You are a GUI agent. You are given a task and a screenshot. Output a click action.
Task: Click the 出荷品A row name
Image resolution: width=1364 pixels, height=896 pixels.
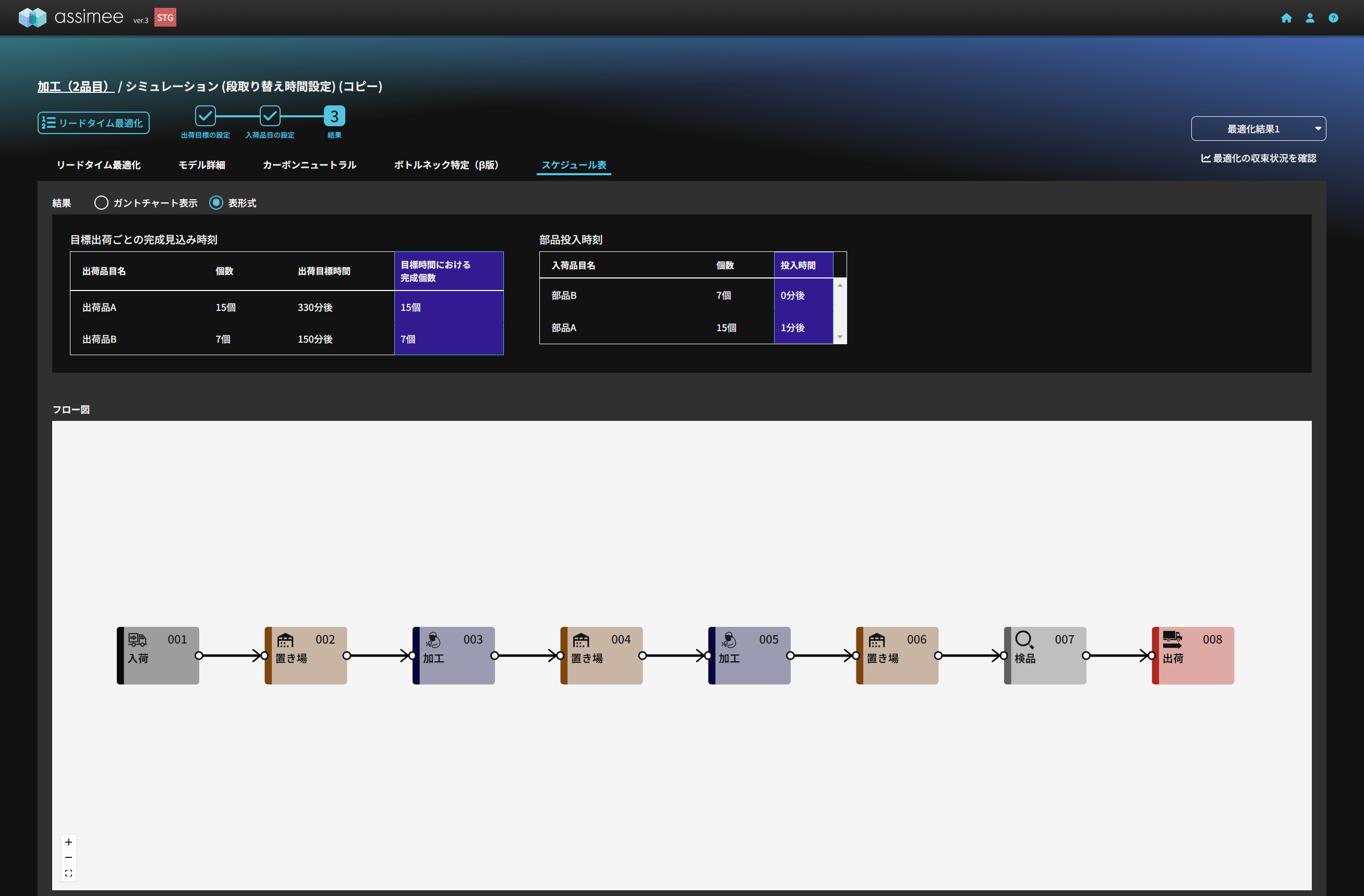[99, 308]
